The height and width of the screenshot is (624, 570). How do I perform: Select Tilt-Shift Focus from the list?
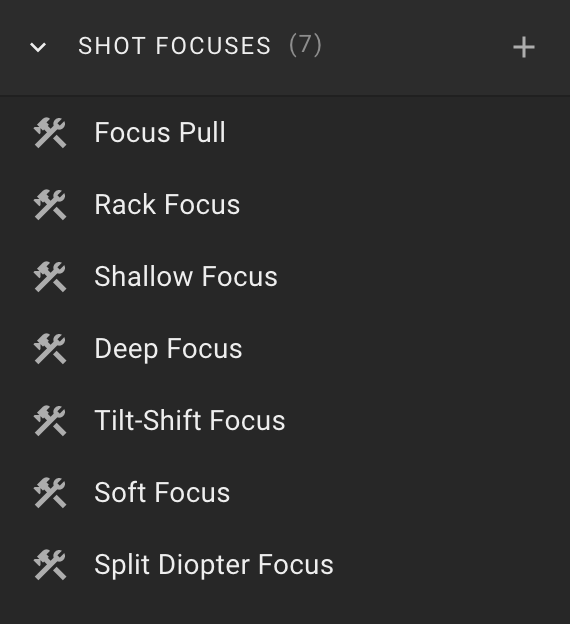coord(285,421)
